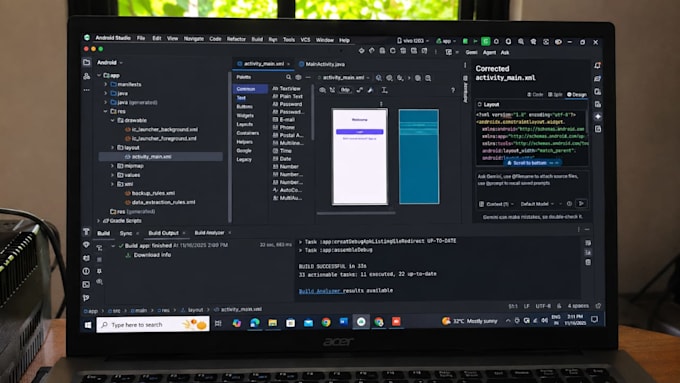Toggle the View Options eye in design toolbar

322,90
